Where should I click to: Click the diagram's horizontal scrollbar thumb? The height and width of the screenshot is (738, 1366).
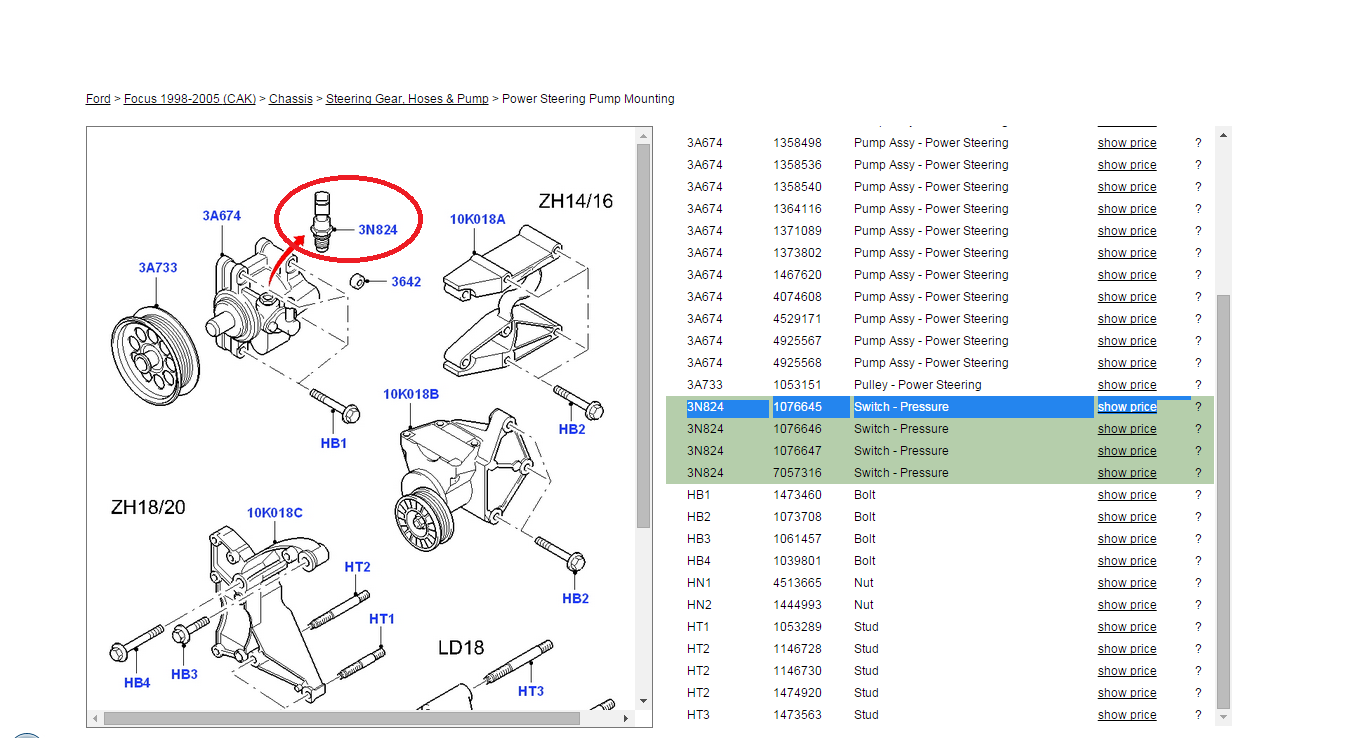point(341,718)
